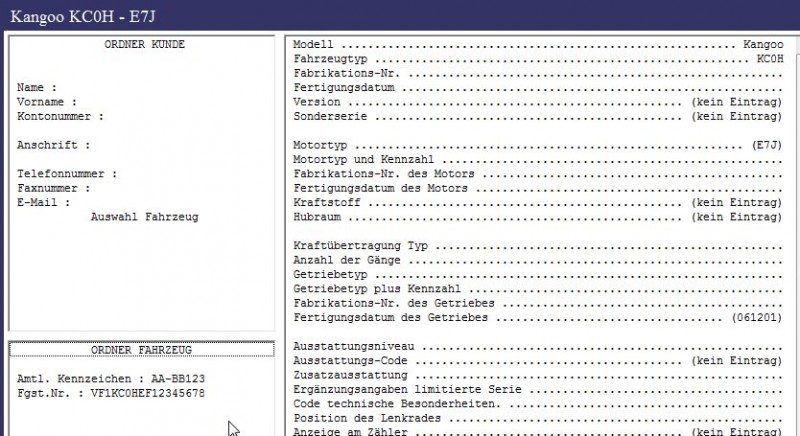Click the Amtl. Kennzeichen AA-BB123 line
This screenshot has height=436, width=800.
(x=111, y=379)
